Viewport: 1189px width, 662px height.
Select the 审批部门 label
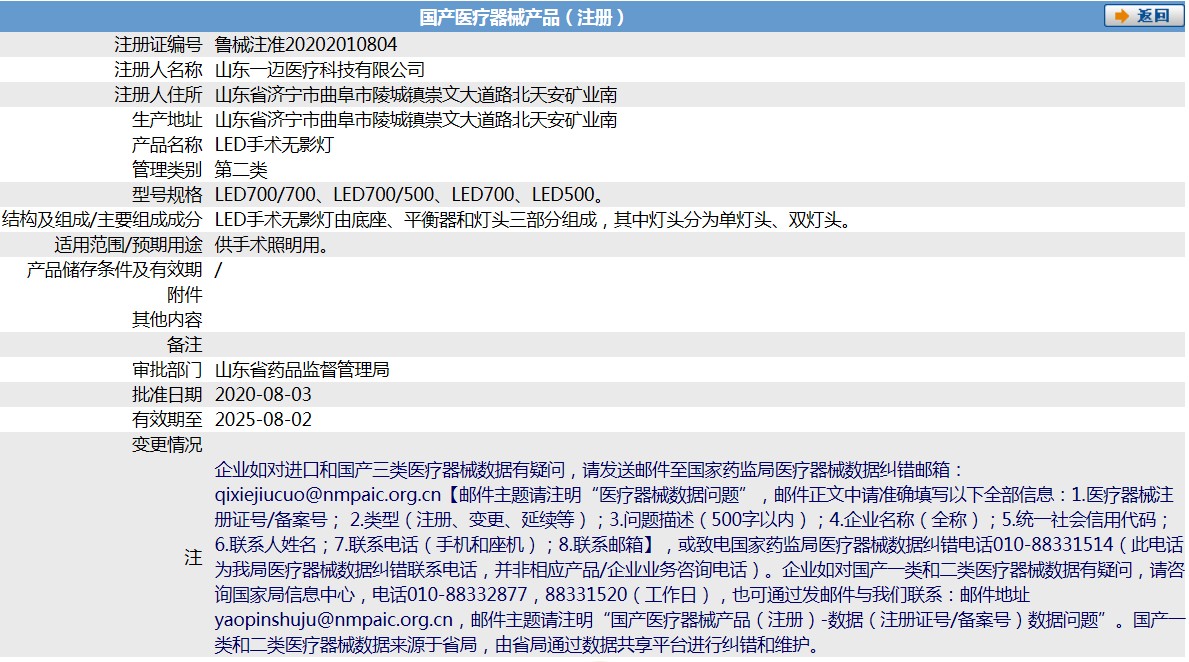coord(167,370)
